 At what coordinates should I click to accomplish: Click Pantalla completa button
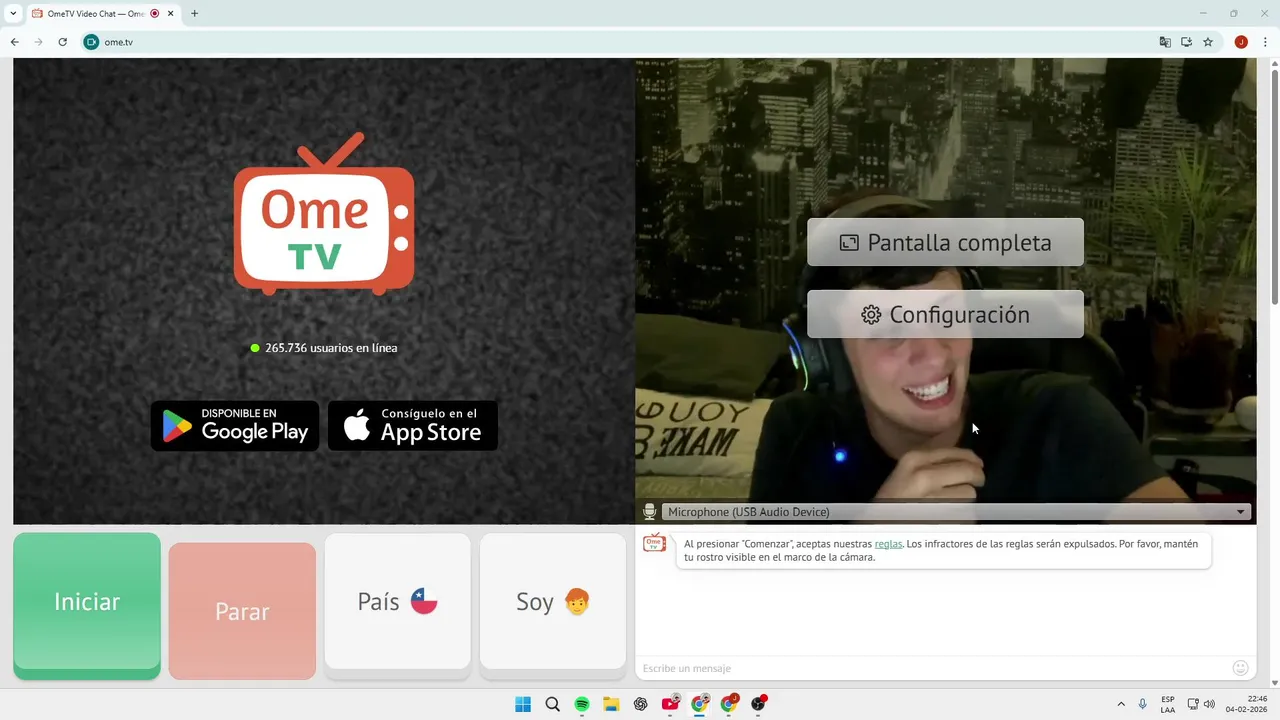[945, 242]
